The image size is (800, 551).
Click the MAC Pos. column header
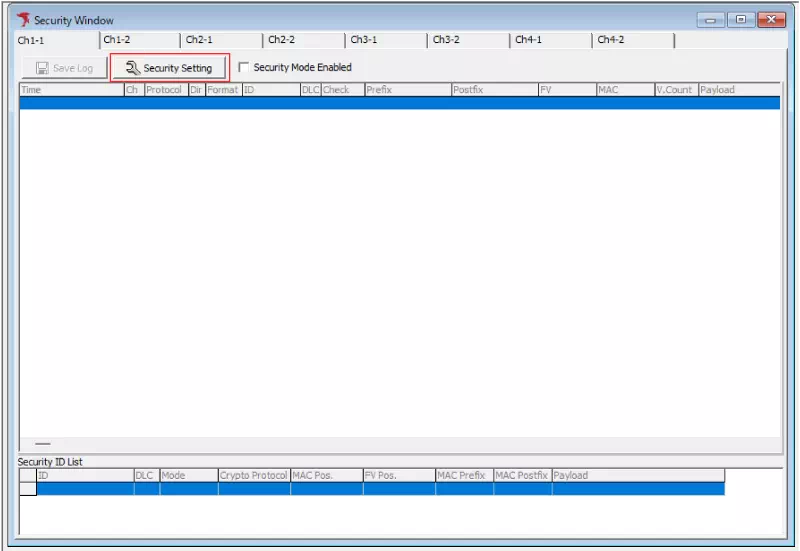coord(327,475)
